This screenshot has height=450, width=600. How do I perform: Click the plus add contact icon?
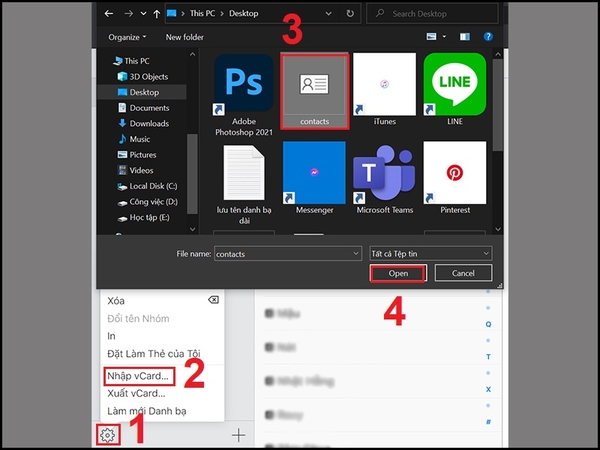tap(239, 435)
